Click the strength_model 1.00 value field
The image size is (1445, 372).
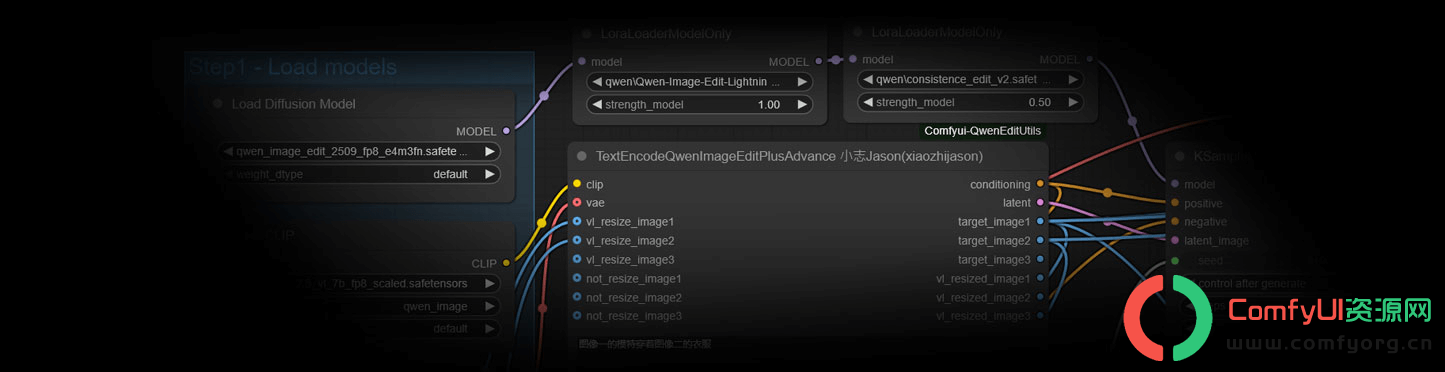pyautogui.click(x=700, y=104)
